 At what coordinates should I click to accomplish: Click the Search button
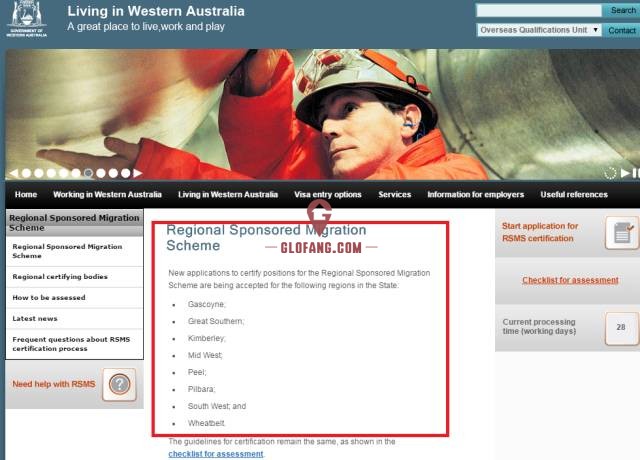[622, 10]
